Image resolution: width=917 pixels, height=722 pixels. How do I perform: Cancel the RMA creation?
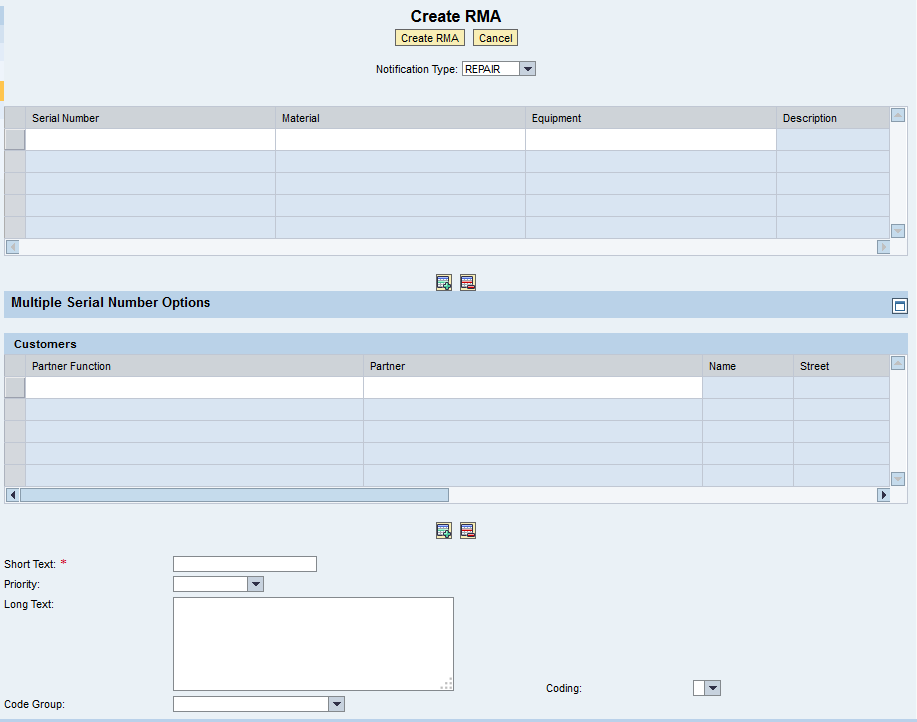coord(495,38)
